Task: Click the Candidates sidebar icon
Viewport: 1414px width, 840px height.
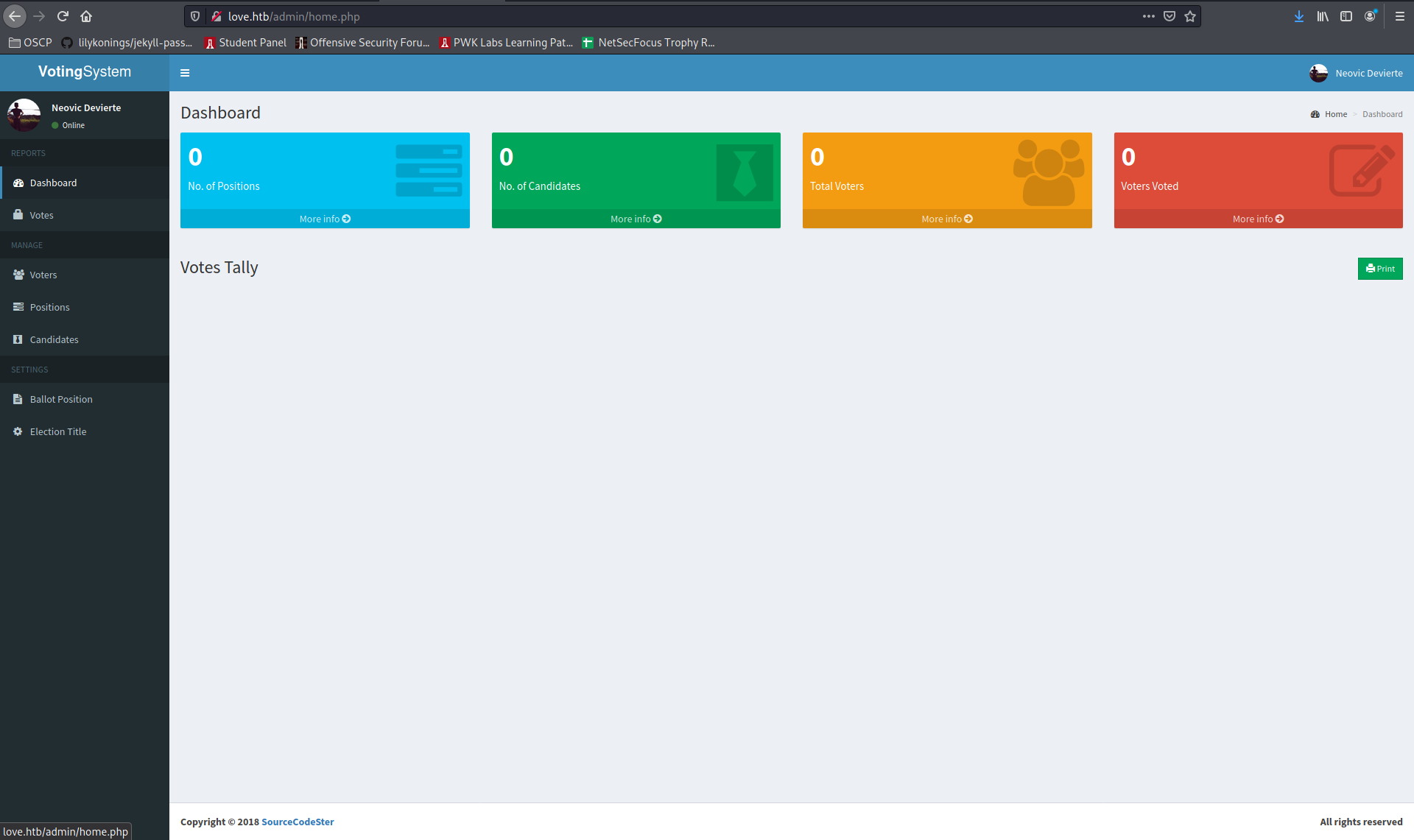Action: point(18,339)
